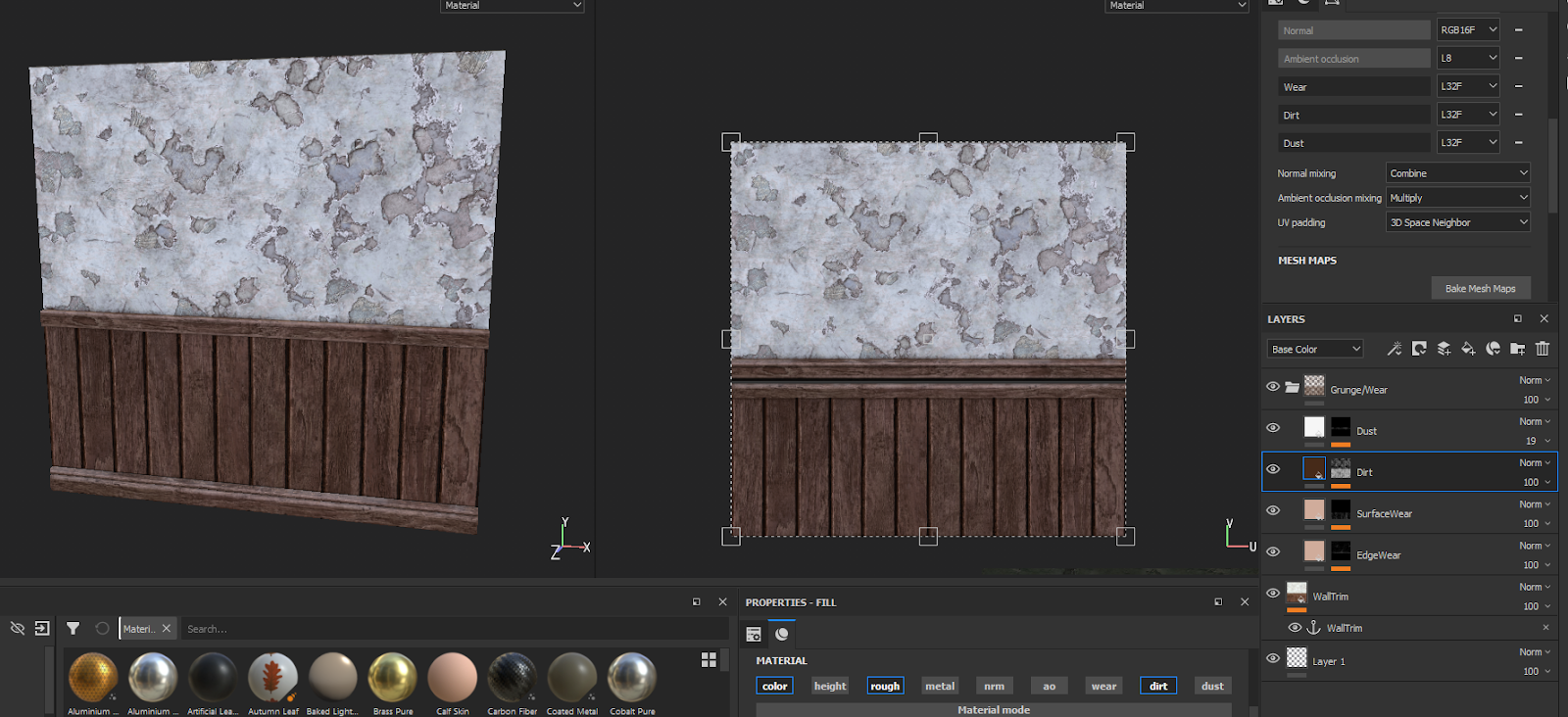This screenshot has width=1568, height=717.
Task: Toggle the wear channel in Material
Action: pyautogui.click(x=1103, y=686)
